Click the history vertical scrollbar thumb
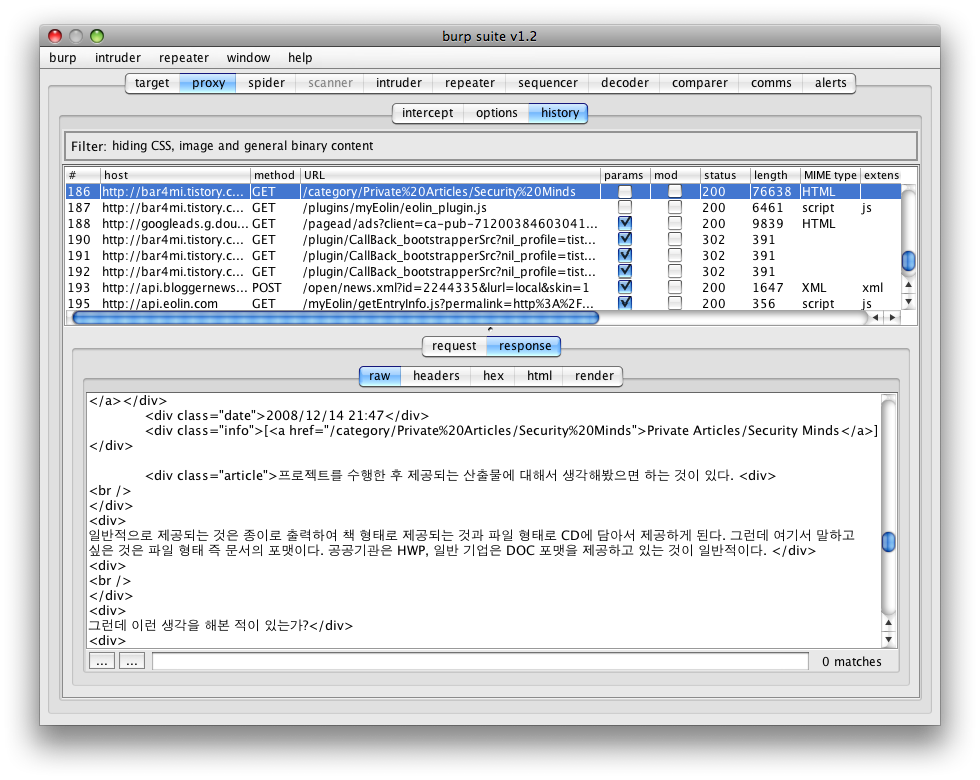 coord(909,261)
